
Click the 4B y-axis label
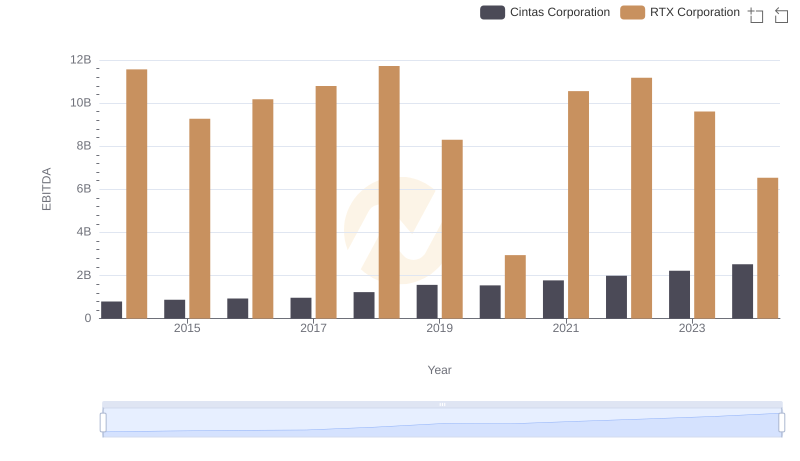click(x=84, y=232)
